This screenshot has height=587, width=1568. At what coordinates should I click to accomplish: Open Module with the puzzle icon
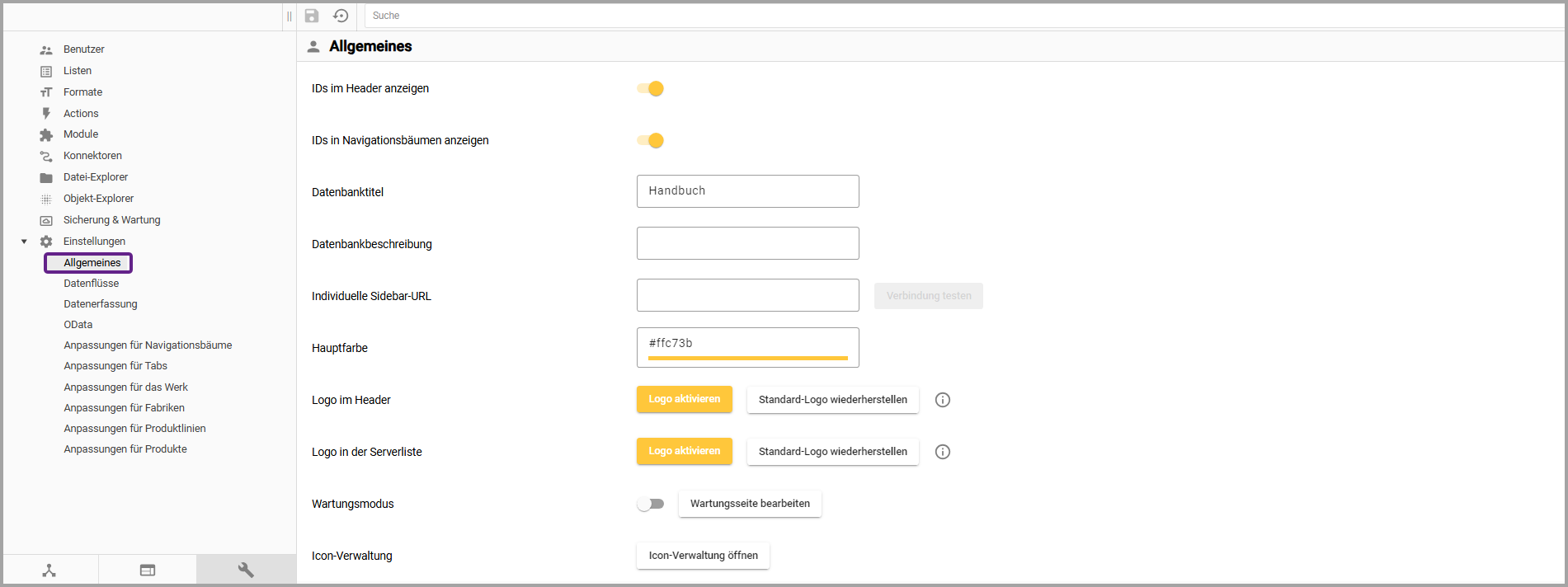80,134
